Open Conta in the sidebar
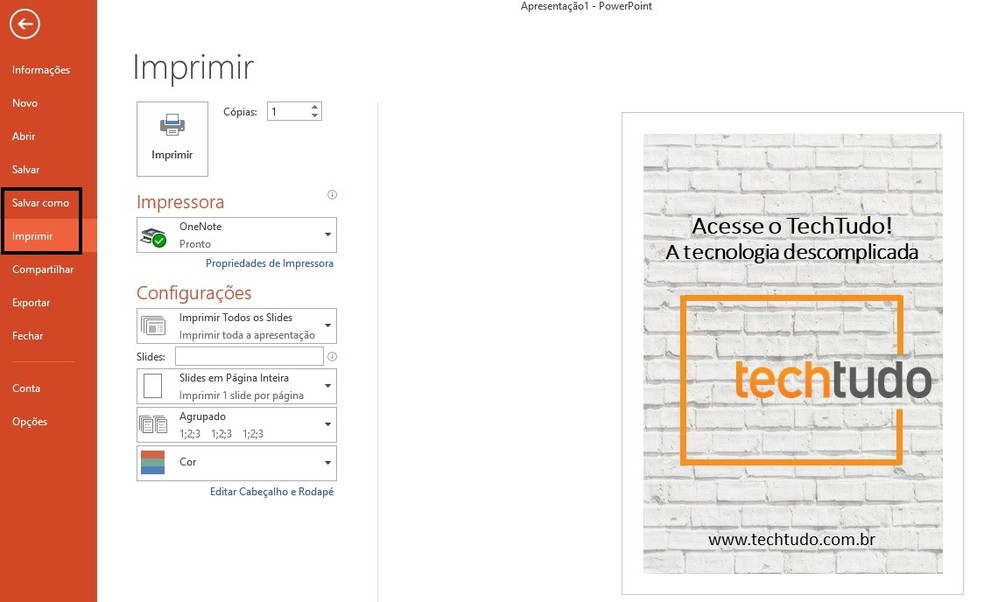This screenshot has width=984, height=602. coord(26,388)
